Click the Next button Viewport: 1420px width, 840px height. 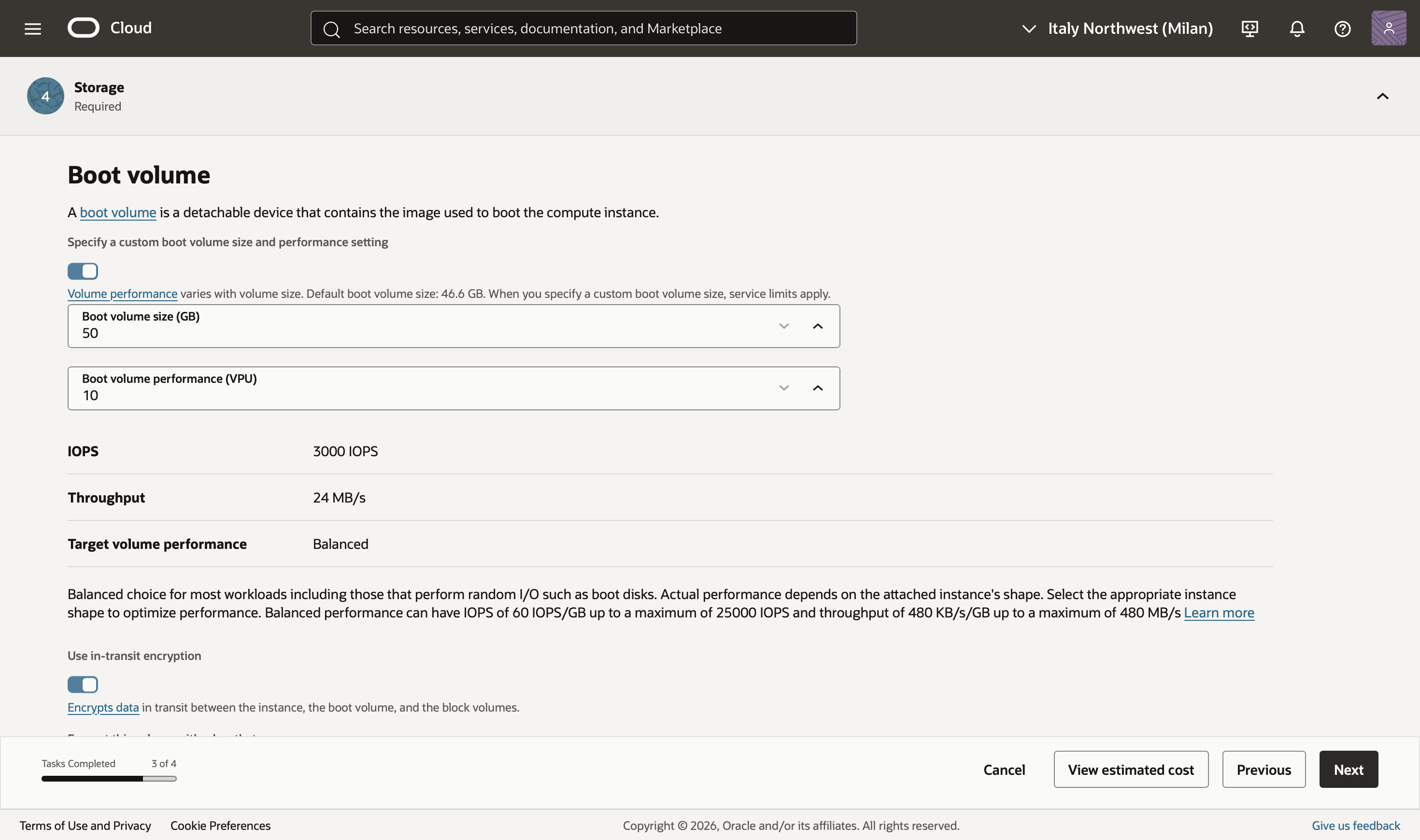point(1348,769)
